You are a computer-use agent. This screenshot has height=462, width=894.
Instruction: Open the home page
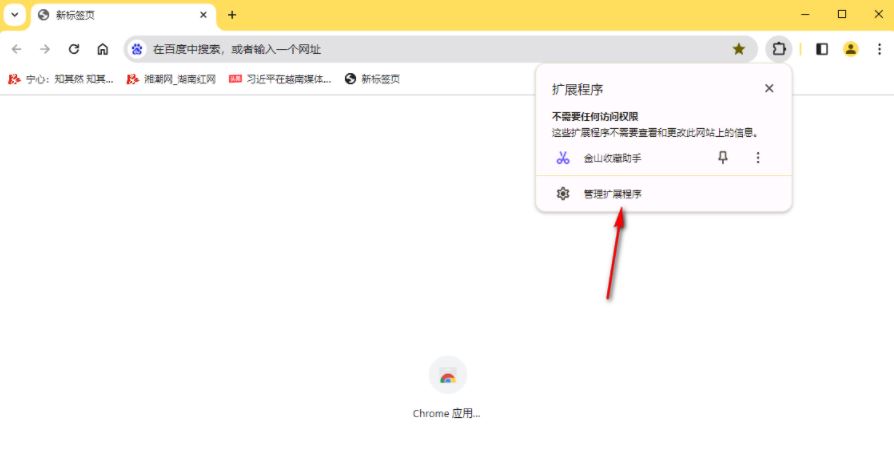click(103, 50)
